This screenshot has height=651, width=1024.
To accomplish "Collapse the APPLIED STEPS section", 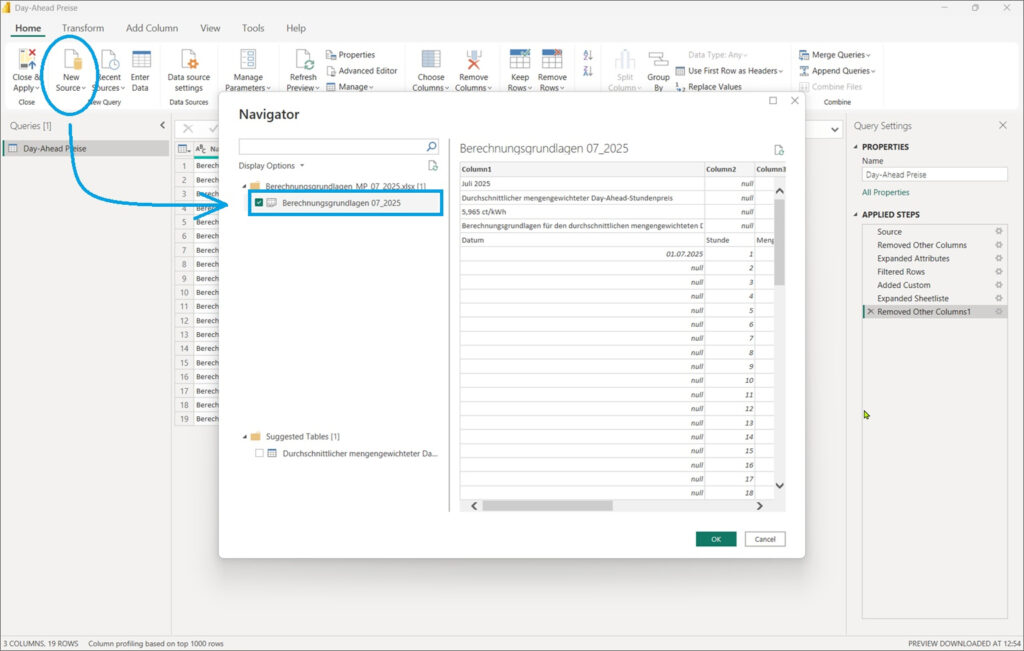I will 856,214.
